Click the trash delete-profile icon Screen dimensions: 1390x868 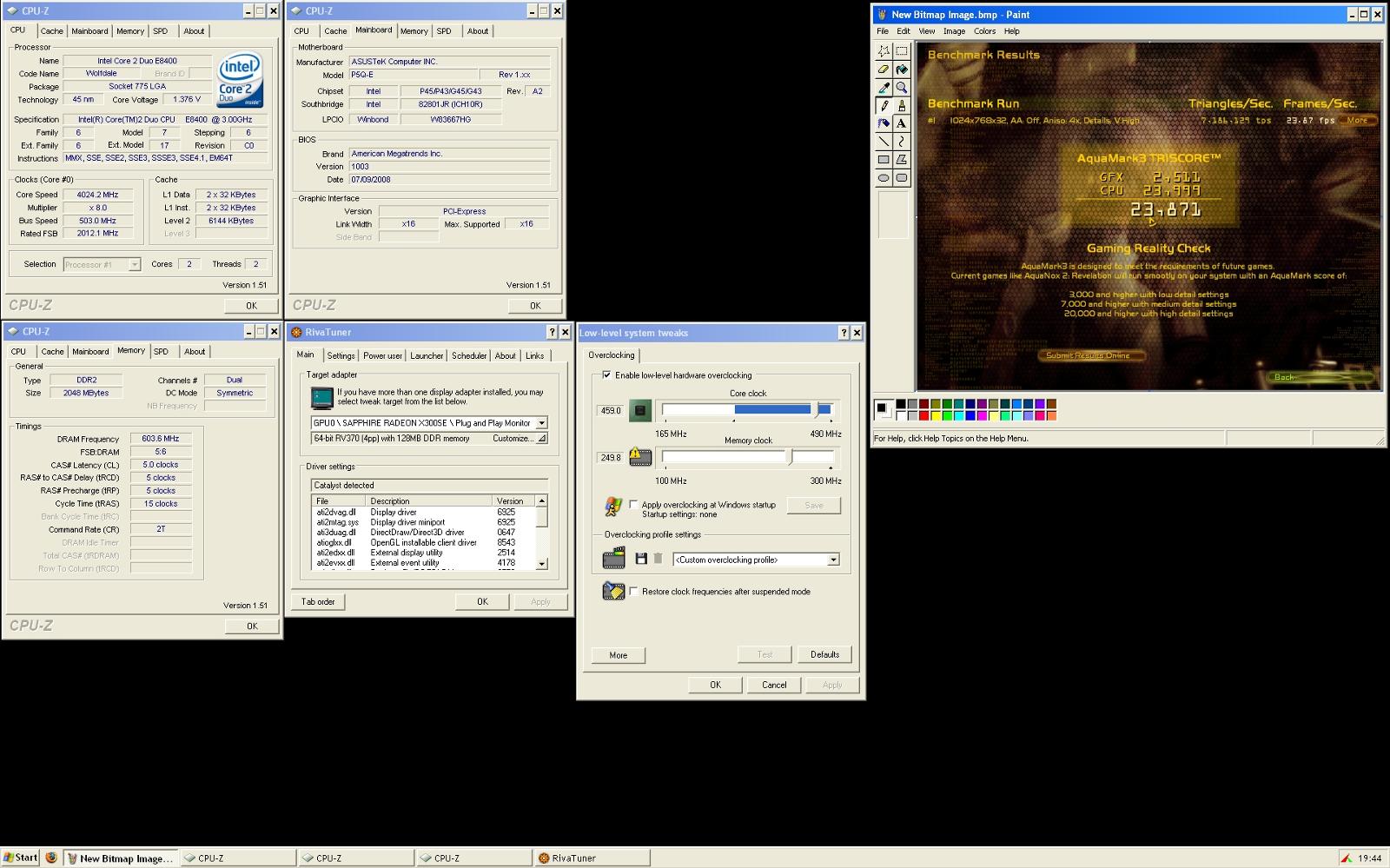point(658,559)
